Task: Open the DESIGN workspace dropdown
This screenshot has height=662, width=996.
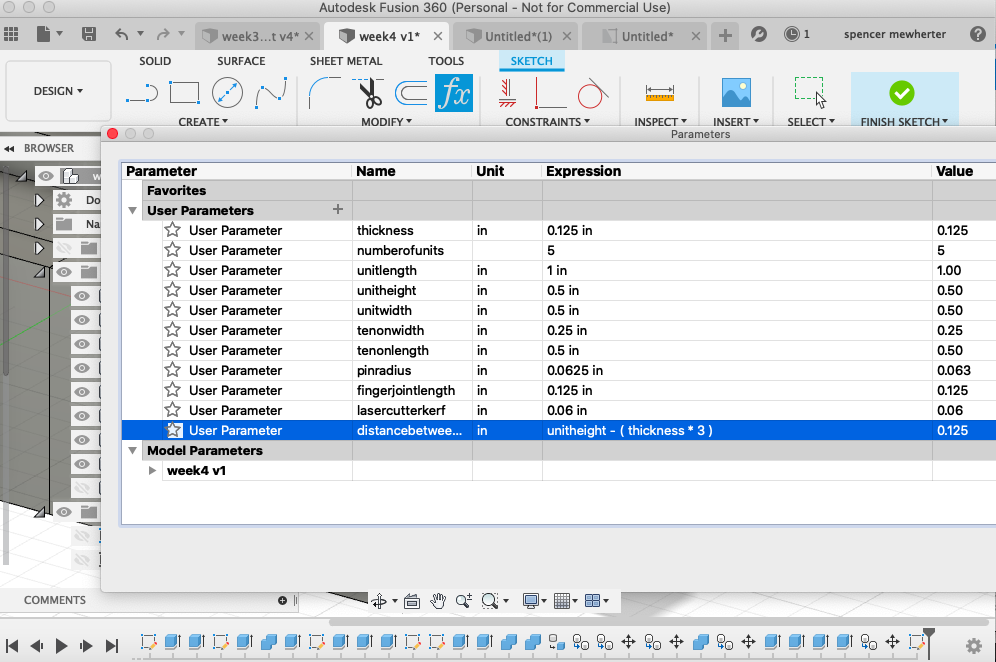Action: point(58,91)
